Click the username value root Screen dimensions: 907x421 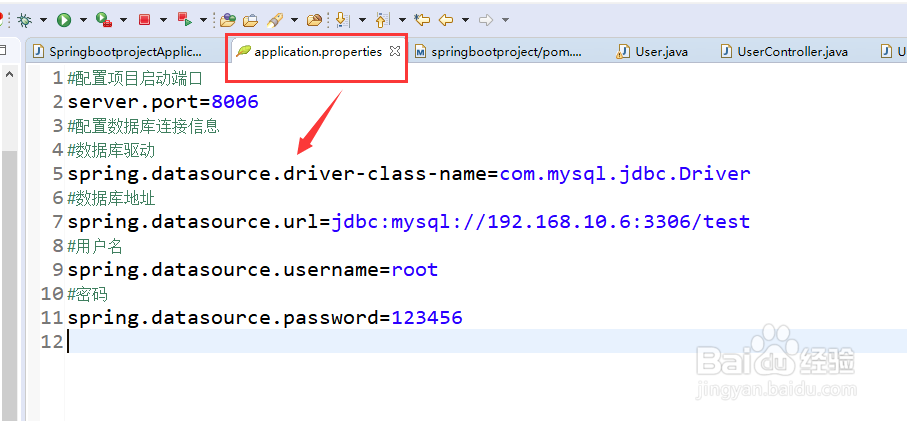[415, 270]
